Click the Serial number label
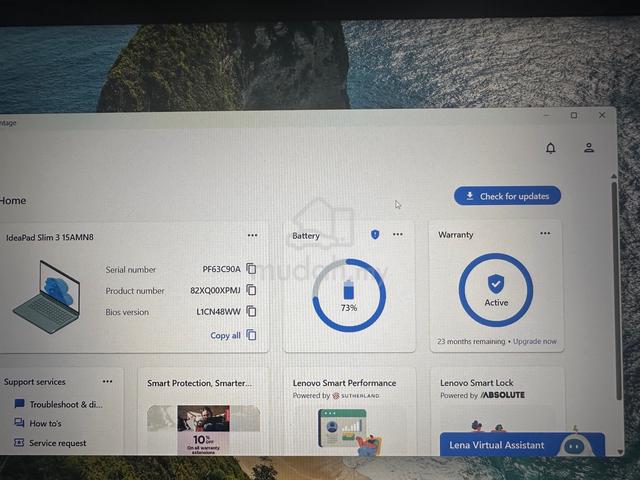The image size is (640, 480). pos(131,270)
